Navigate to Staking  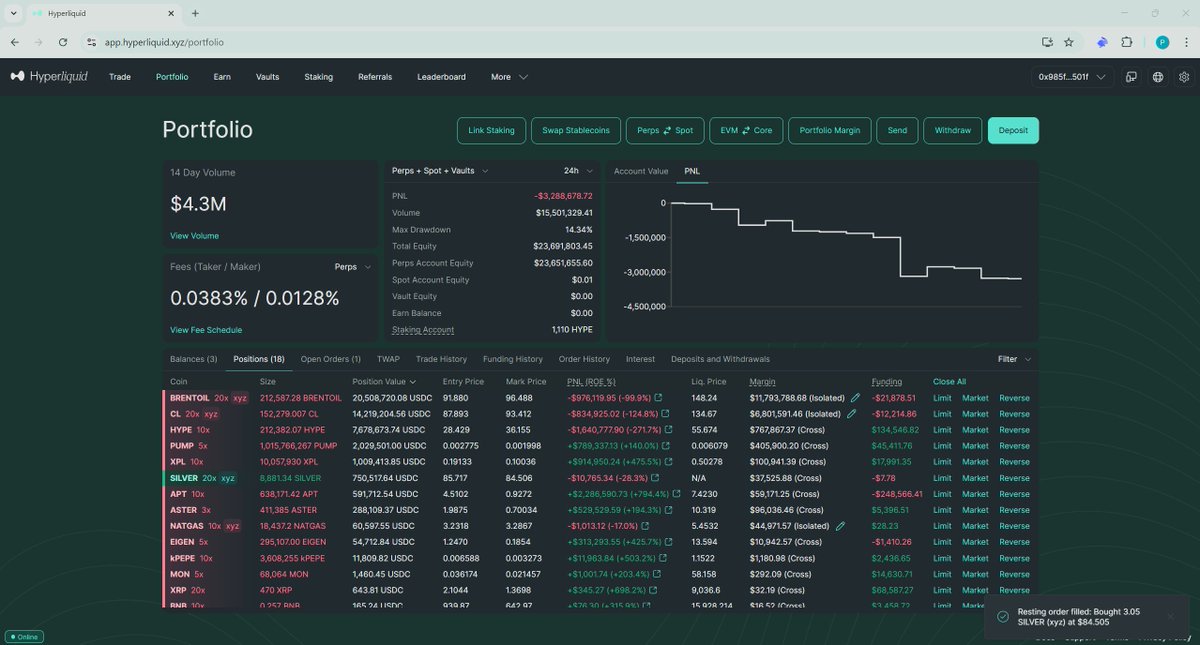tap(318, 77)
